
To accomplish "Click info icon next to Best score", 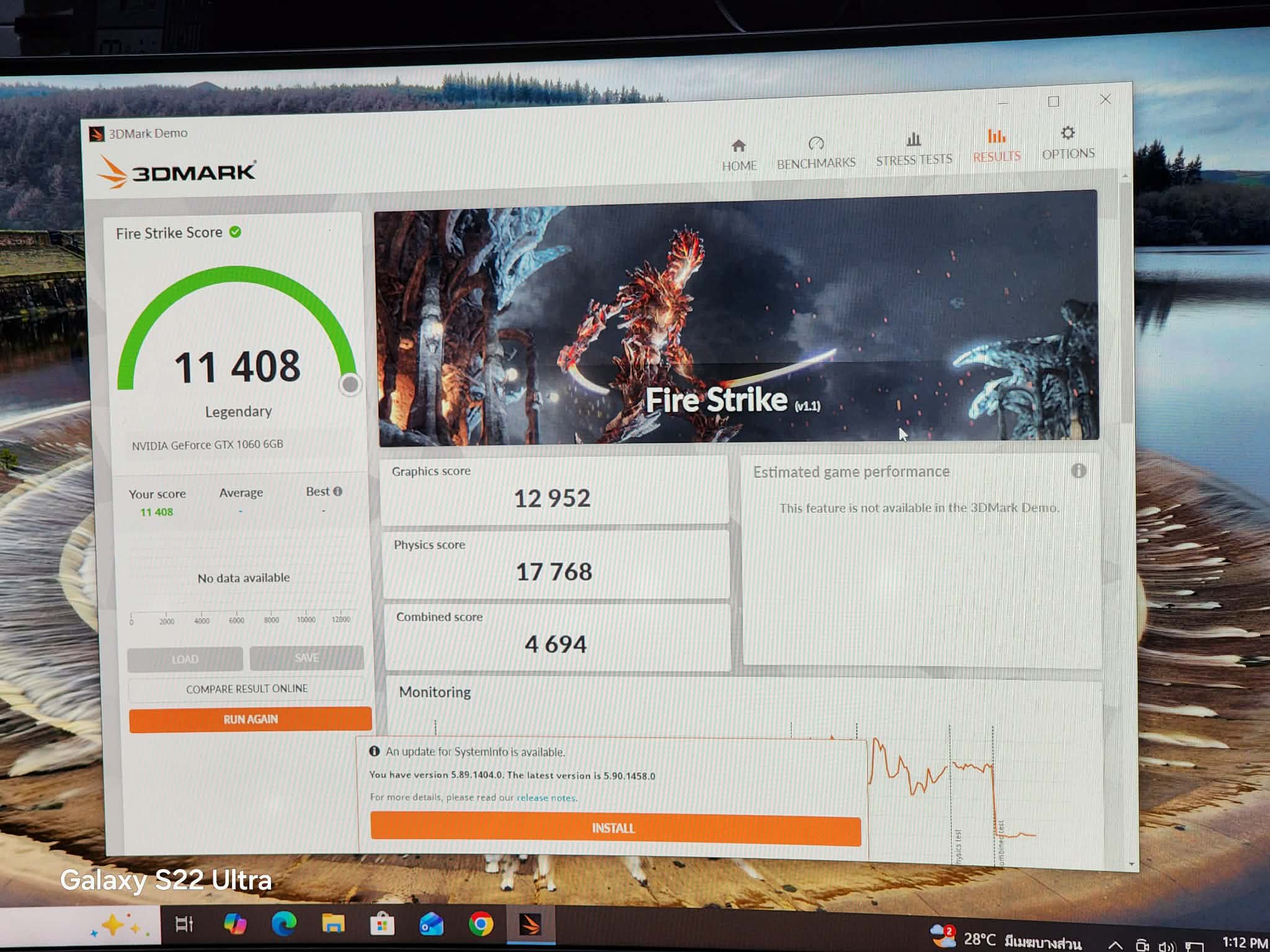I will click(338, 491).
